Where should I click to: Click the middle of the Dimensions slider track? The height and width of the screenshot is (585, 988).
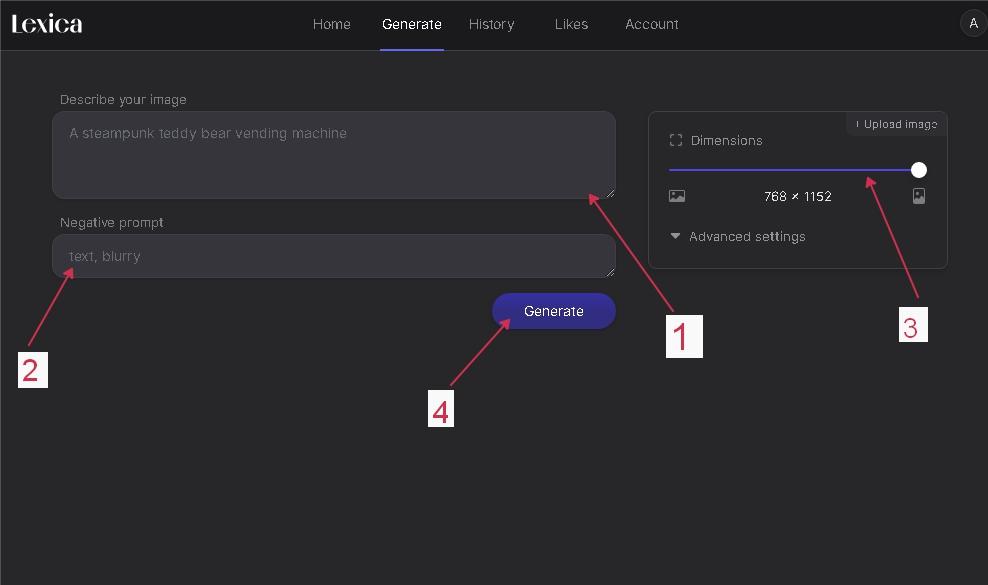794,170
